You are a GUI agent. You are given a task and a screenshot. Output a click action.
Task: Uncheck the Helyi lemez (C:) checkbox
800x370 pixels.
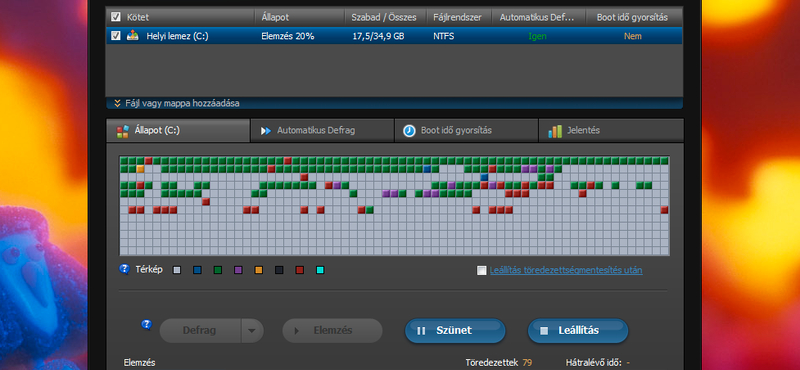[115, 36]
